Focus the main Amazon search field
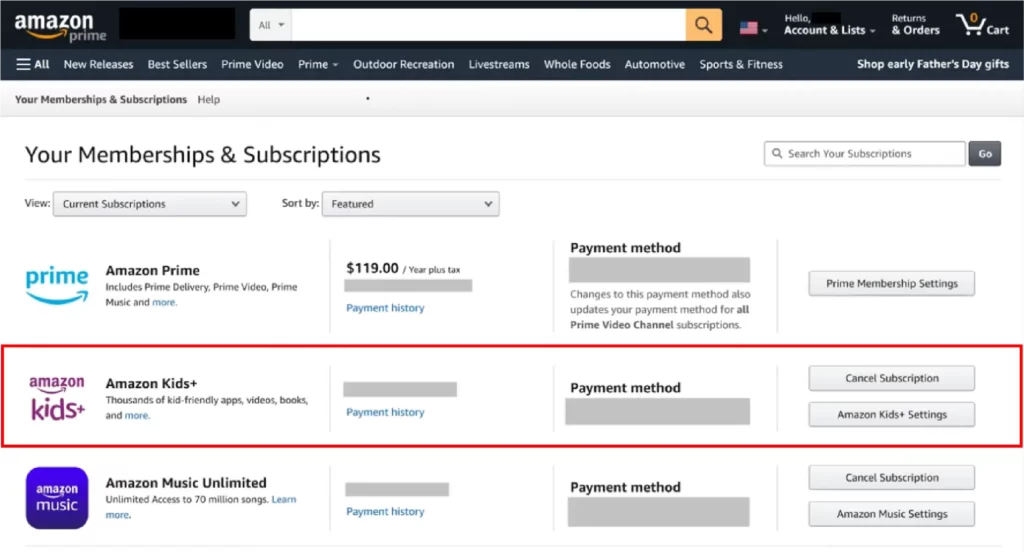 coord(488,25)
